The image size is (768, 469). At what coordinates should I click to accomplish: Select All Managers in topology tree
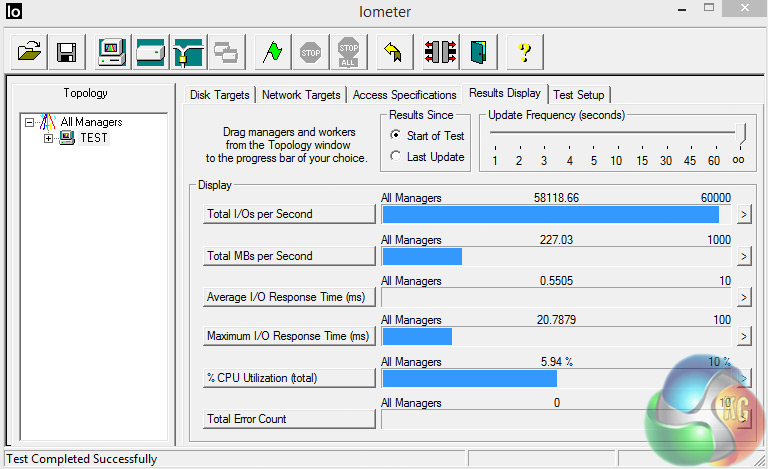91,122
